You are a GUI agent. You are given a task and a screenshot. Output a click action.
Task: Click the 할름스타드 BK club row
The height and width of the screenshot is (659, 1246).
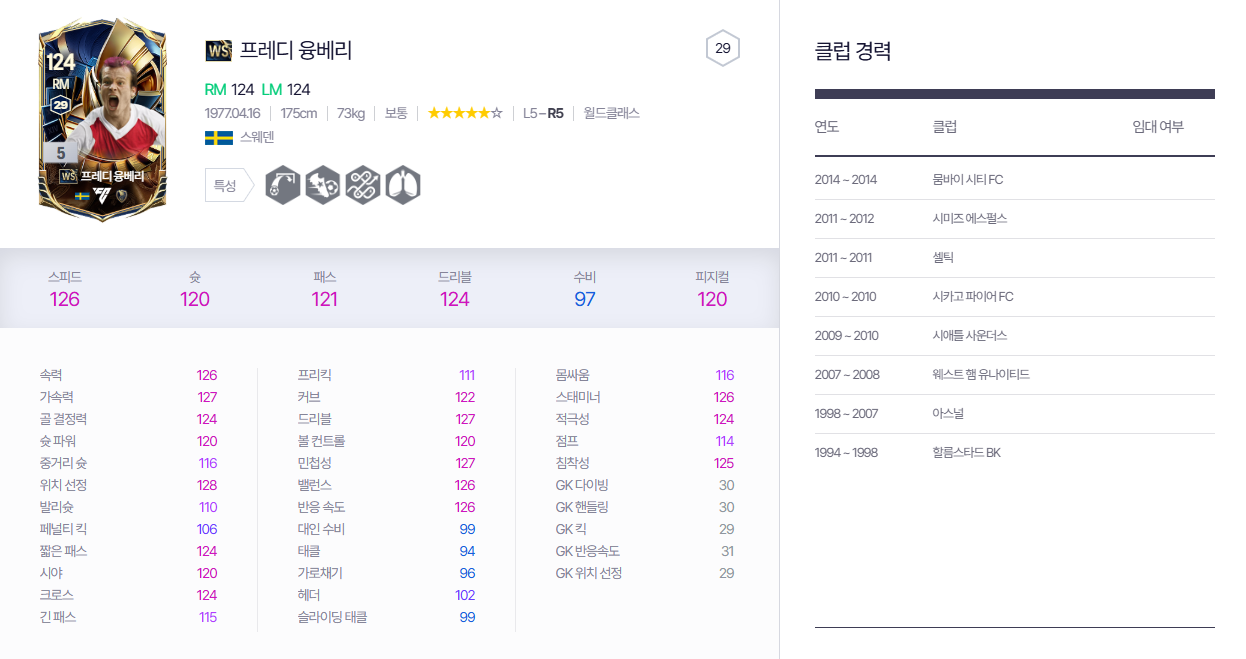pos(1015,452)
